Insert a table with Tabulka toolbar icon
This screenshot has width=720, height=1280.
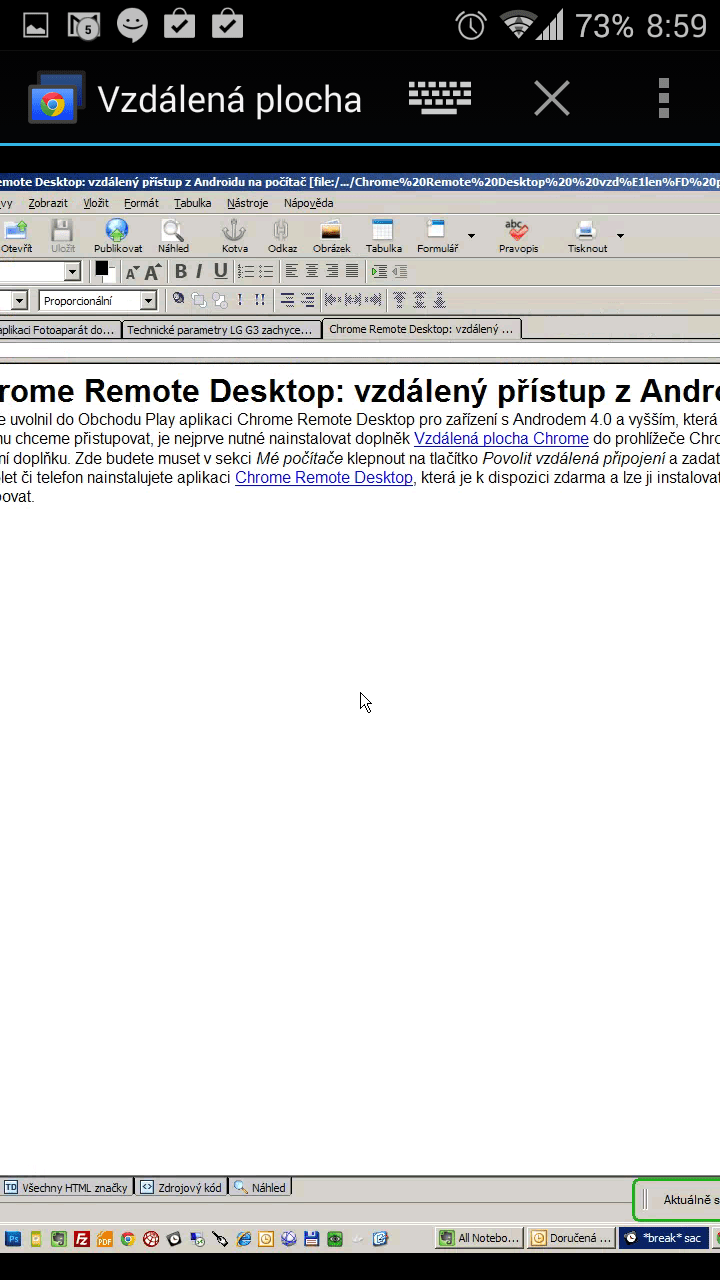click(383, 236)
